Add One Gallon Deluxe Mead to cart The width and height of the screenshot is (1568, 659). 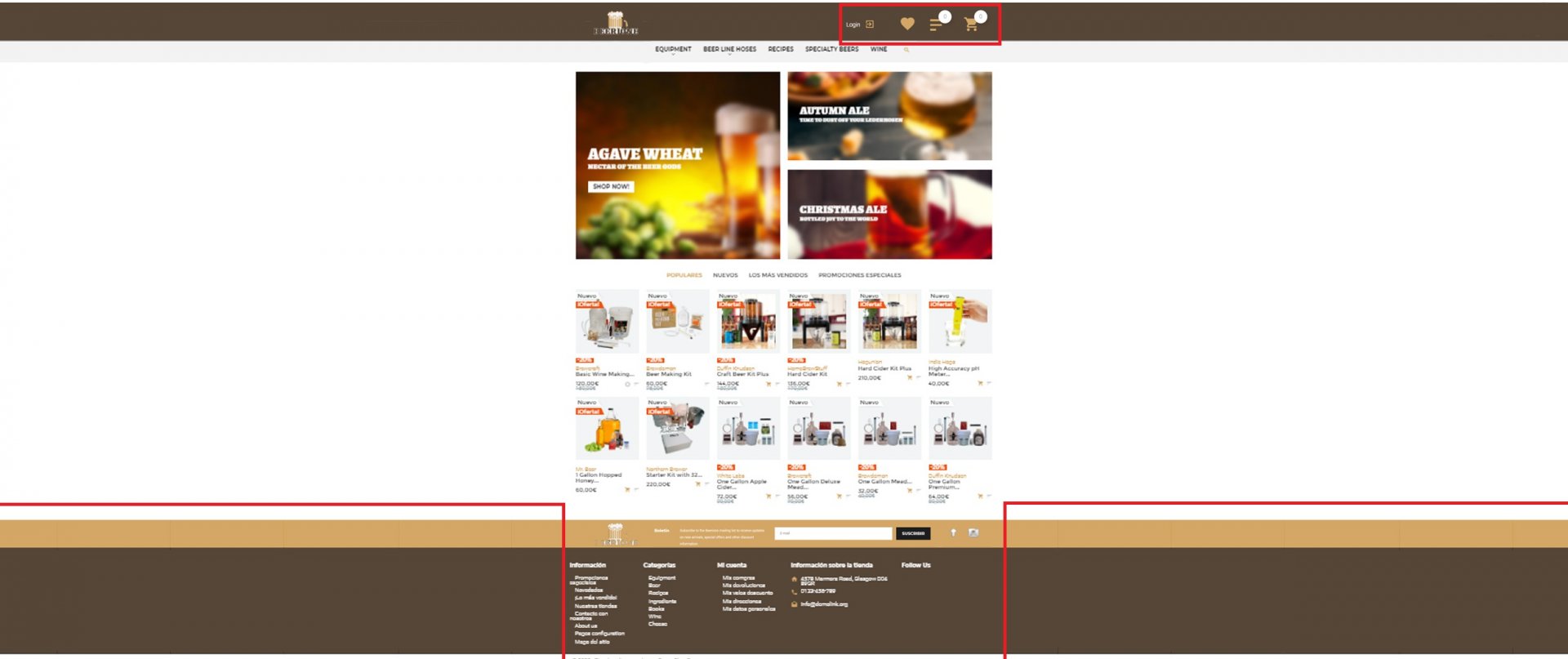click(x=839, y=496)
